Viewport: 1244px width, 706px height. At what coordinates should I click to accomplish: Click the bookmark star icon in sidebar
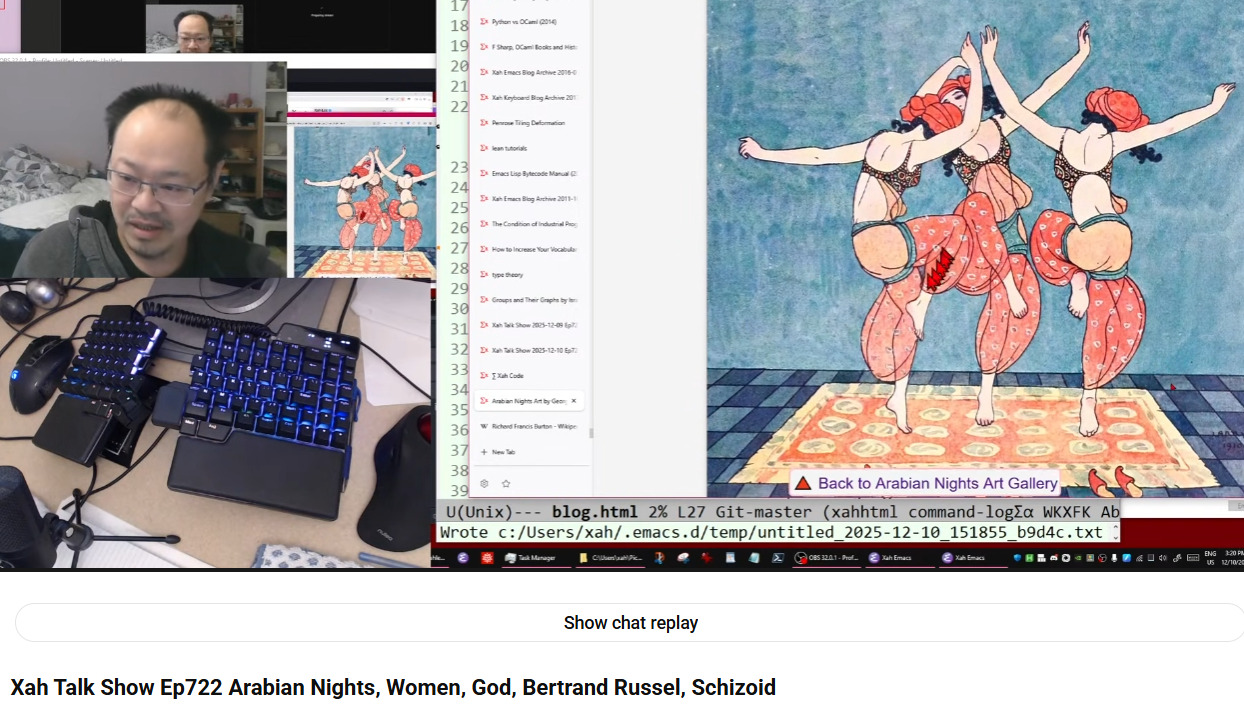coord(506,483)
